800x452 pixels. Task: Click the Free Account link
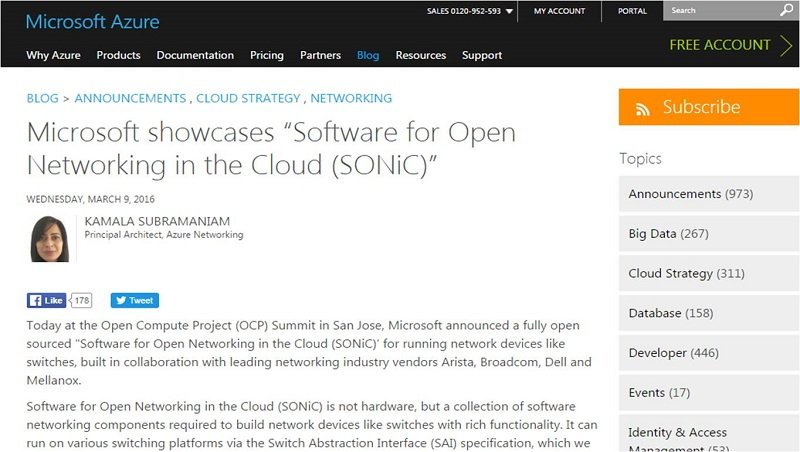719,45
